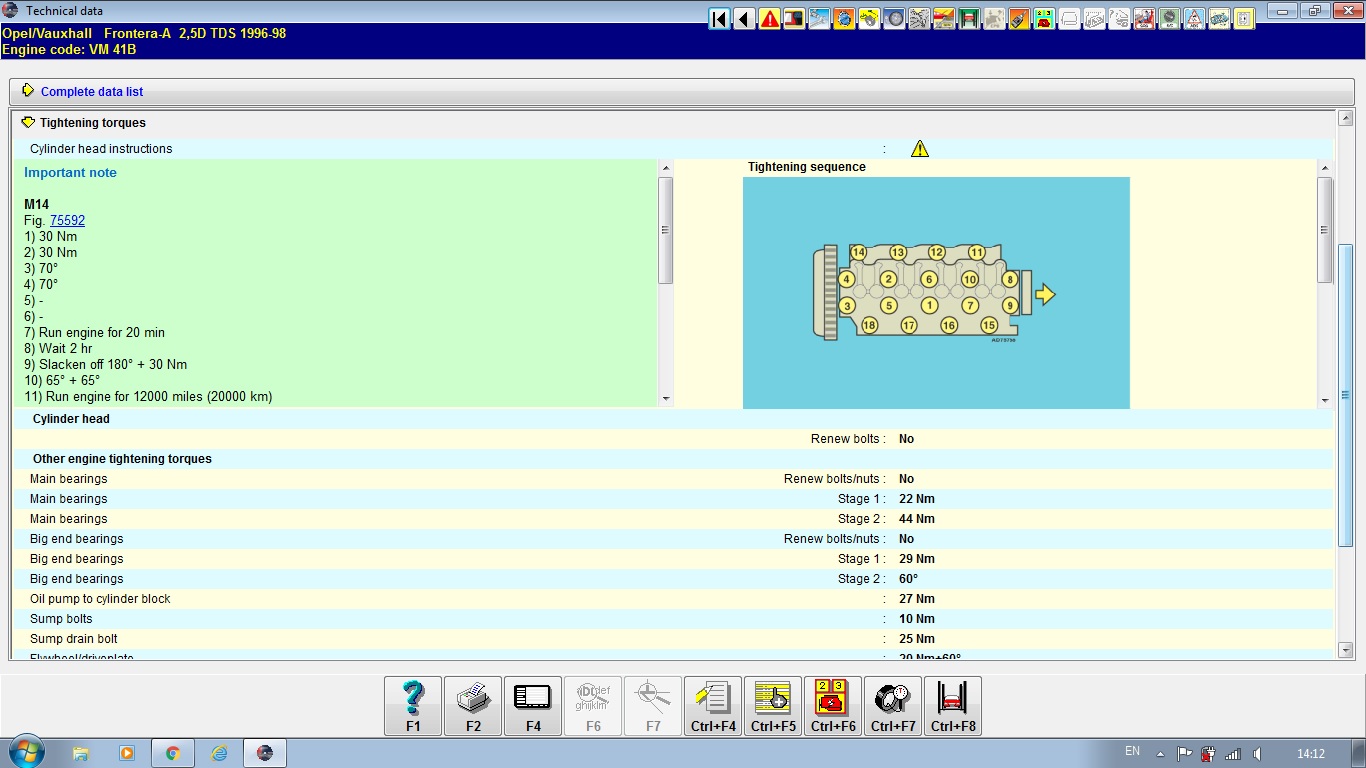The image size is (1366, 768).
Task: Go to first page with skip-back arrow
Action: 719,19
